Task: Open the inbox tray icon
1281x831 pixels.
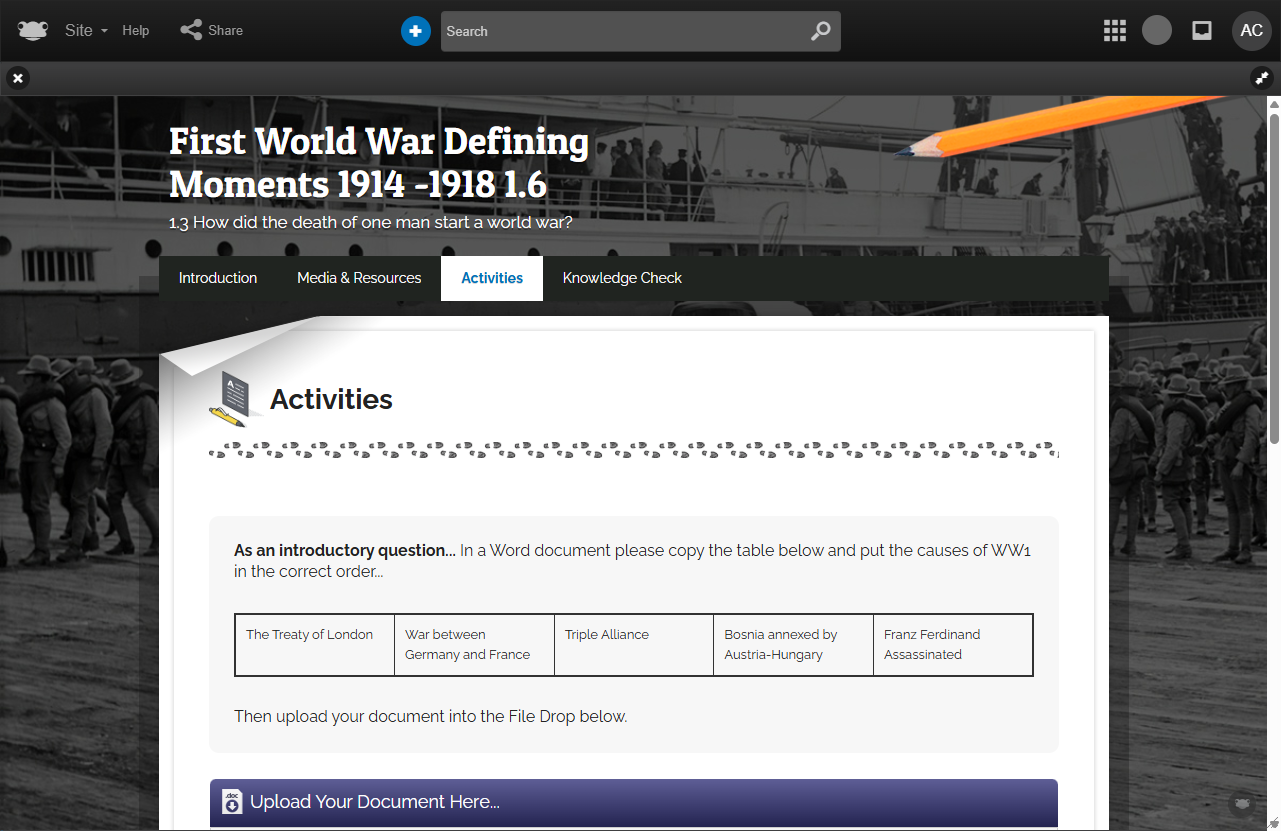Action: 1202,31
